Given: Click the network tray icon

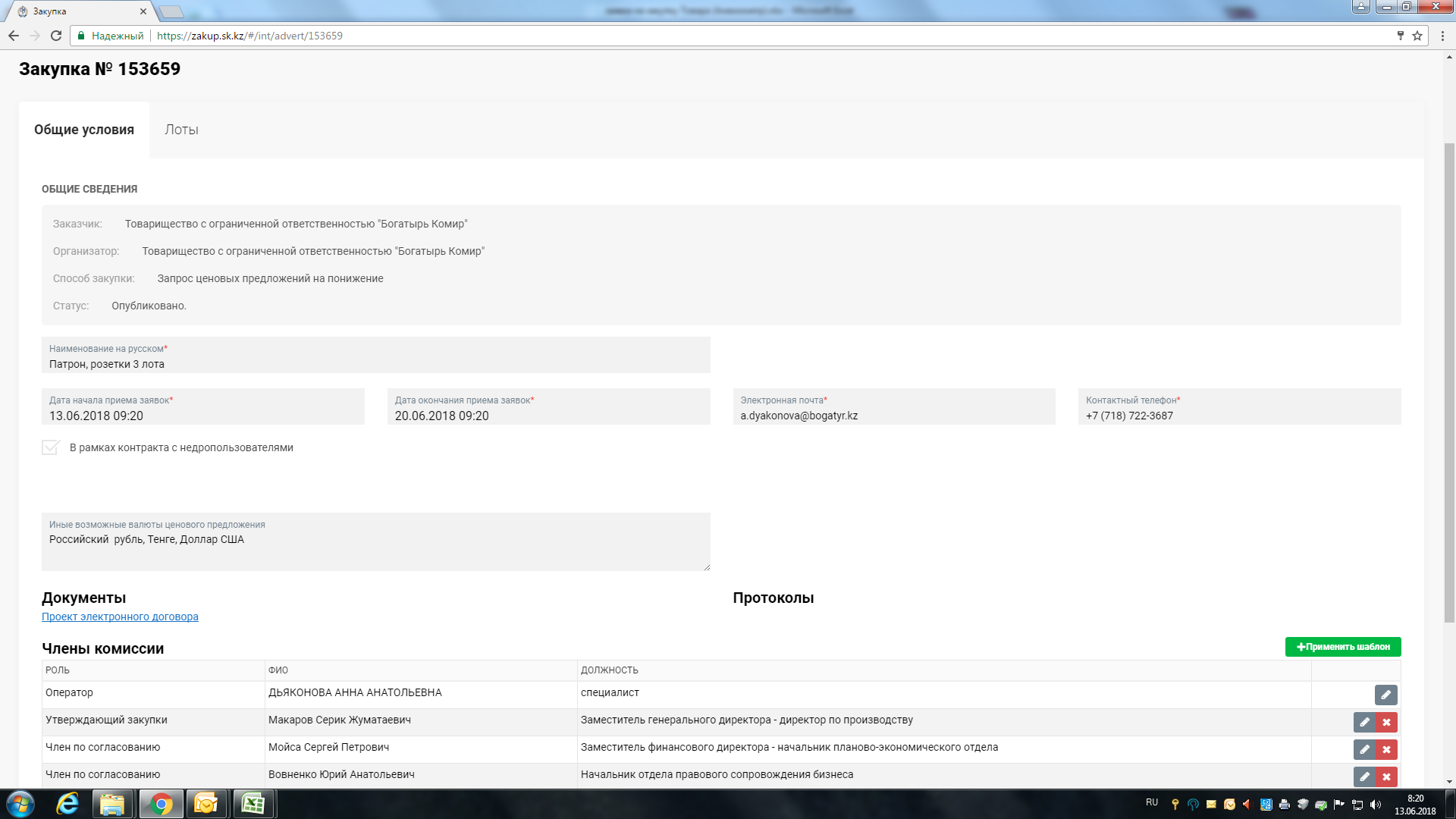Looking at the screenshot, I should pyautogui.click(x=1357, y=805).
